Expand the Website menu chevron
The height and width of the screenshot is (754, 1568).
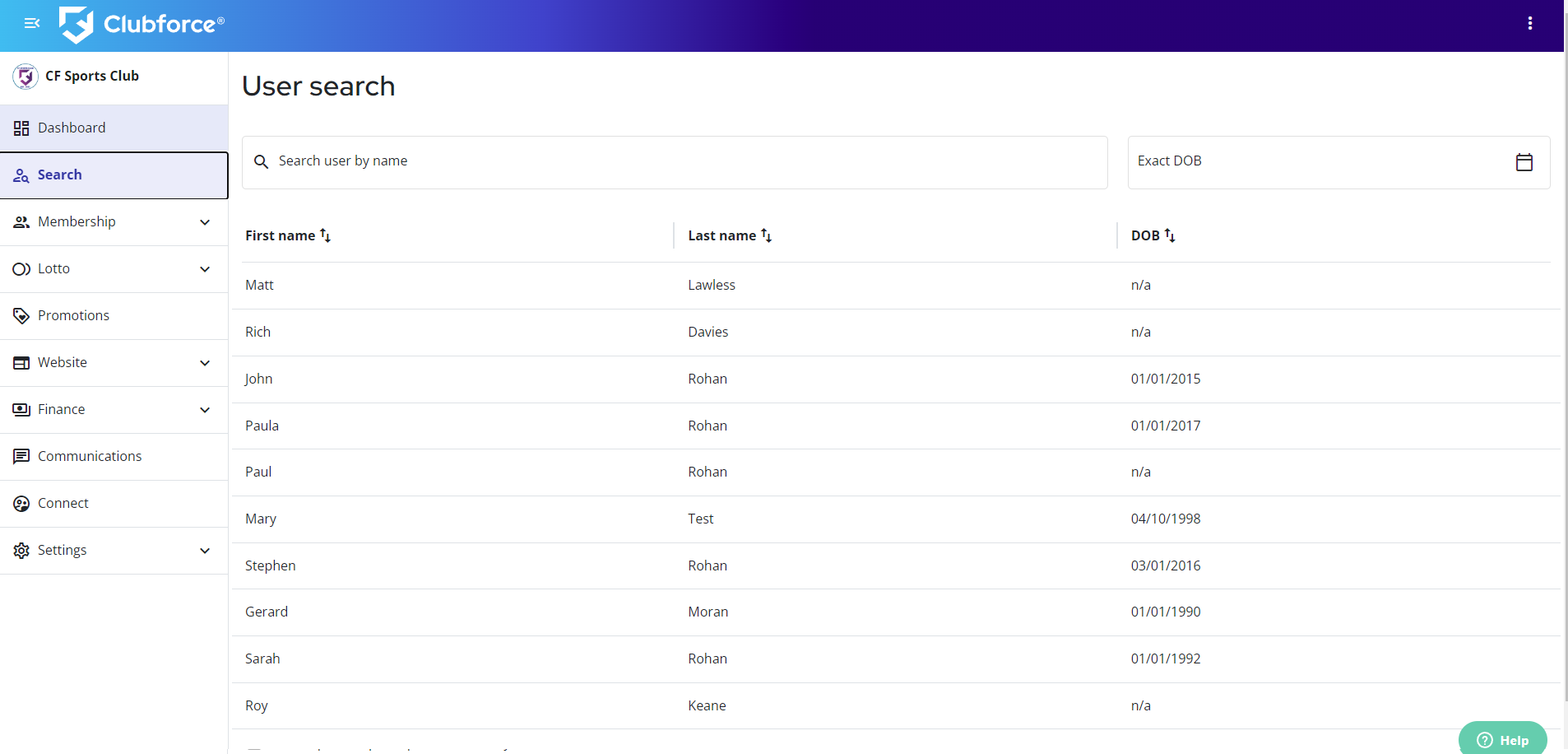(205, 363)
